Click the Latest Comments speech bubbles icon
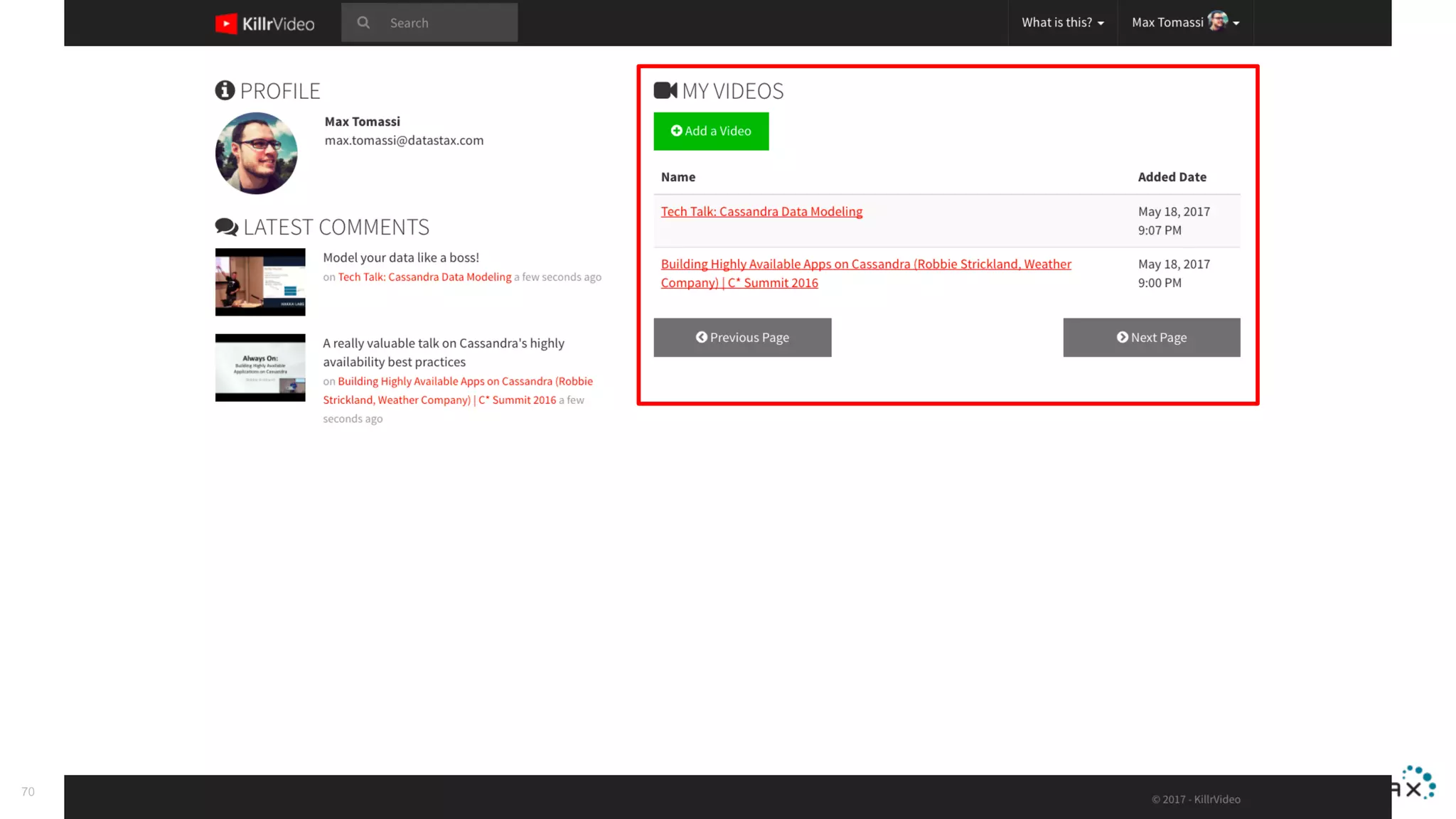The image size is (1456, 819). click(x=227, y=227)
